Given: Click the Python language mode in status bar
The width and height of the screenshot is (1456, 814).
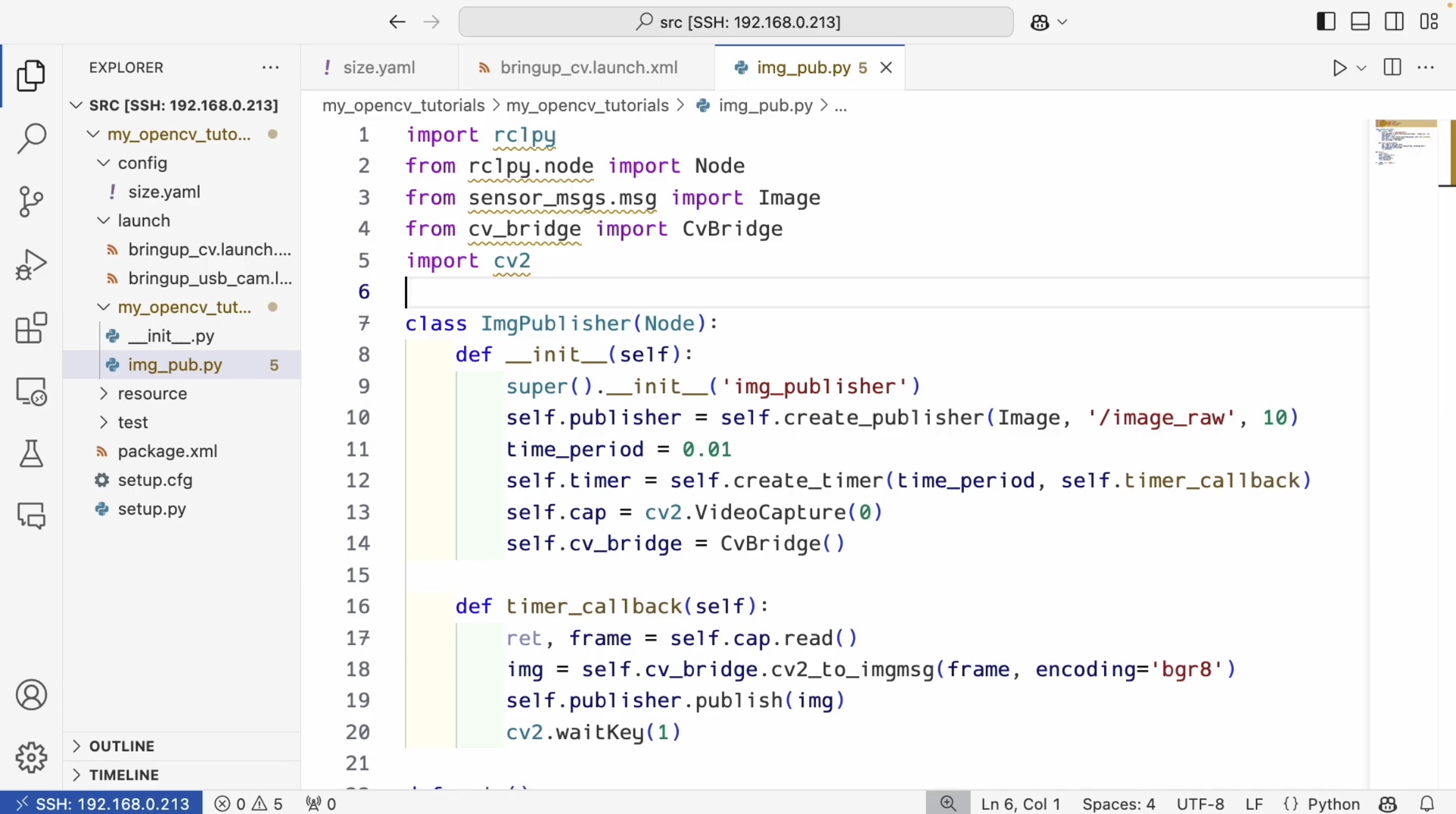Looking at the screenshot, I should coord(1333,804).
